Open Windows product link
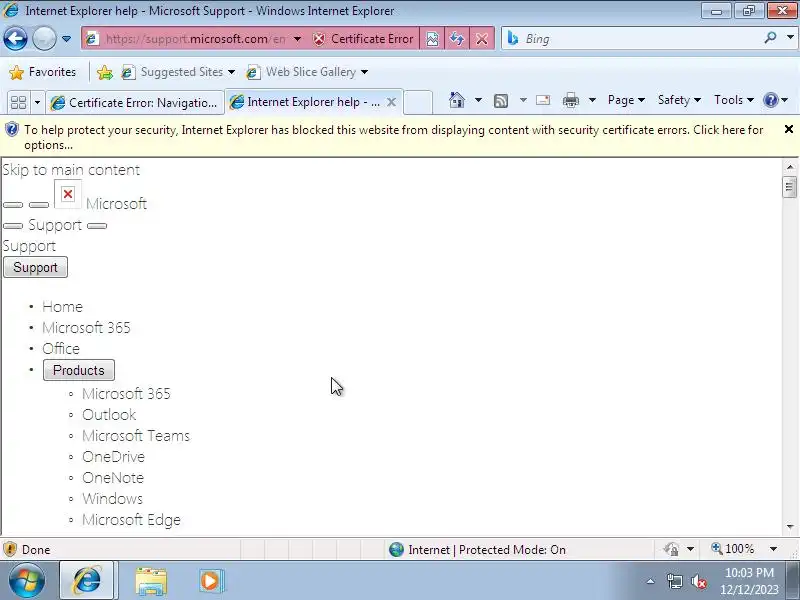Viewport: 800px width, 600px height. (112, 498)
